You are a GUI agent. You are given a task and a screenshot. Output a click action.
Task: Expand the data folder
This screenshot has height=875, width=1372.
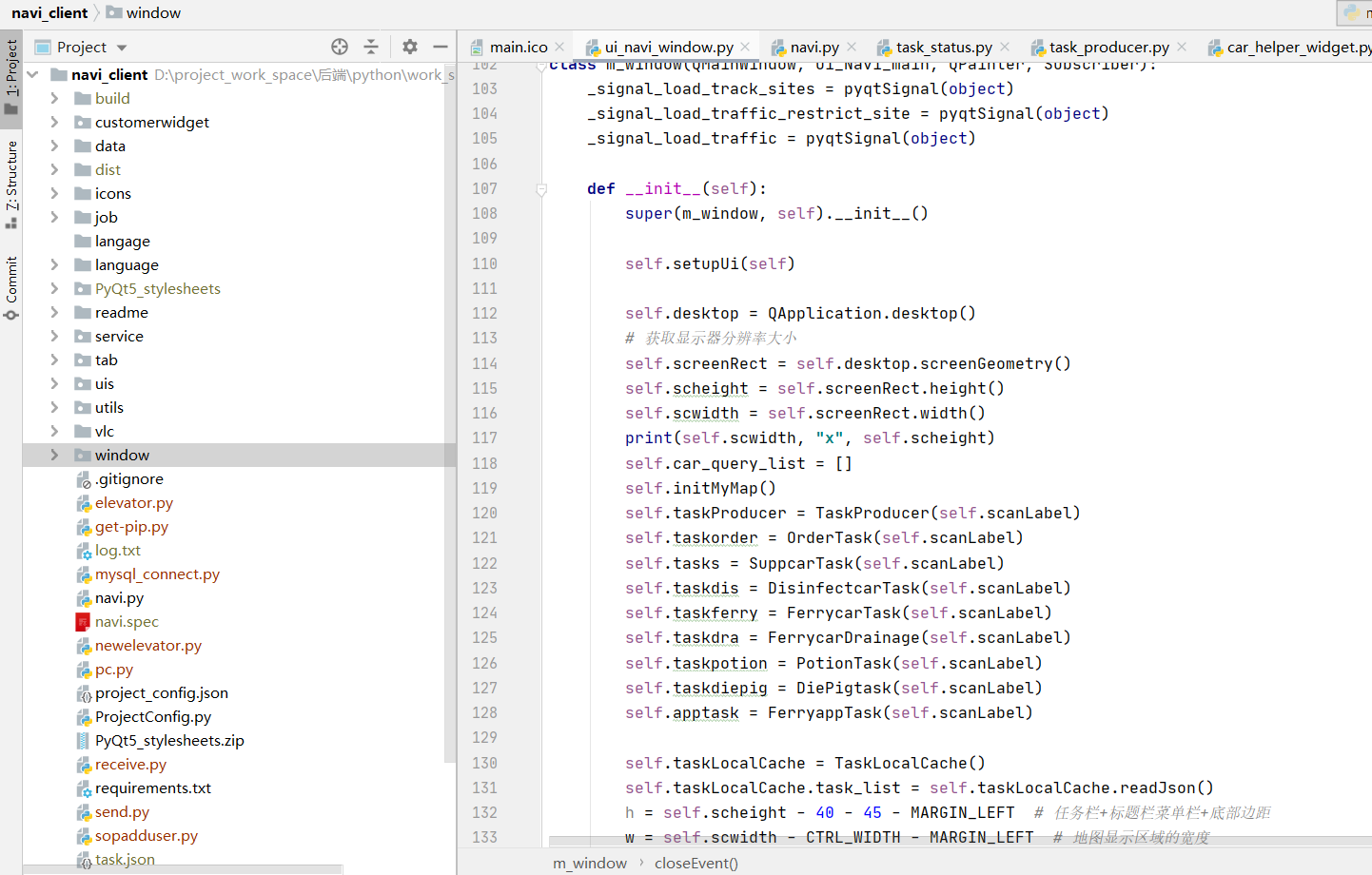(x=54, y=146)
